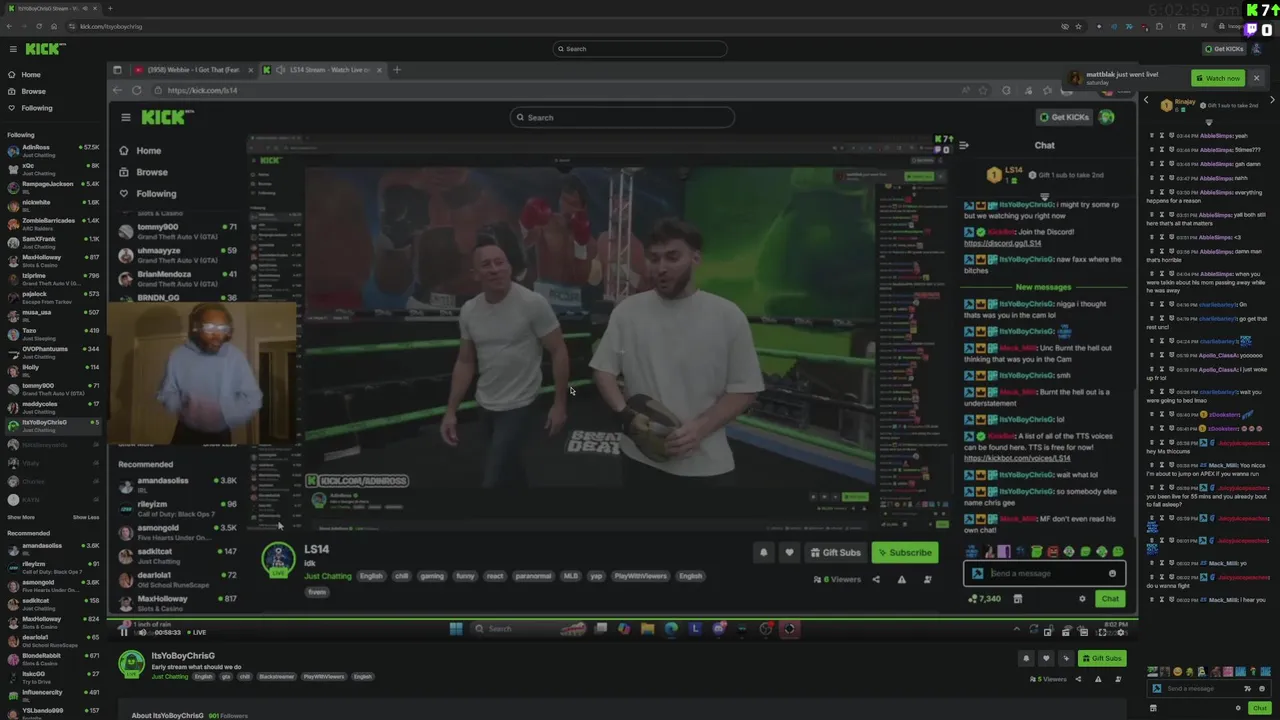Click the green Chat send button at bottom right

[1259, 708]
